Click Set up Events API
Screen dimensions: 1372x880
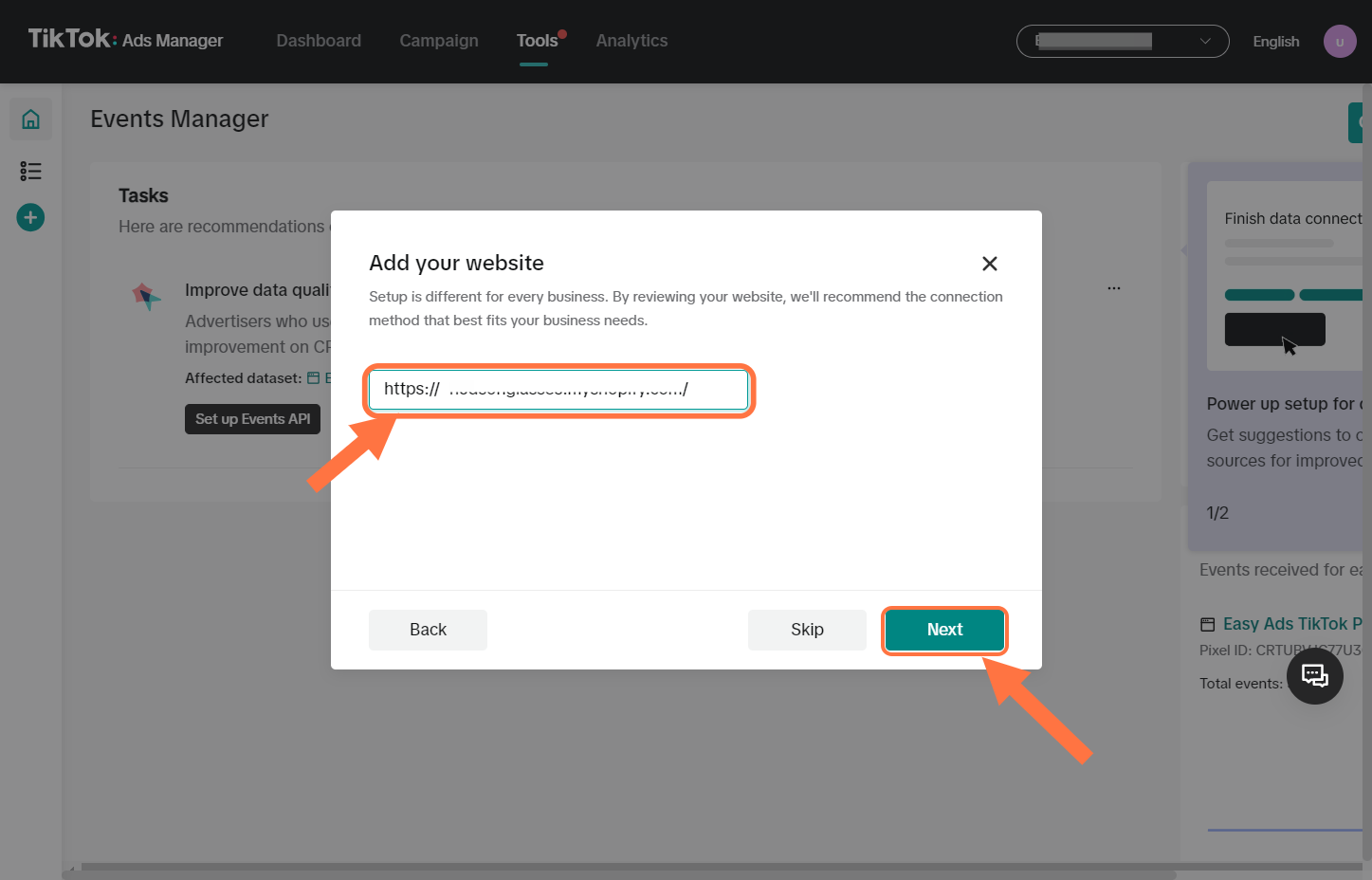click(252, 418)
